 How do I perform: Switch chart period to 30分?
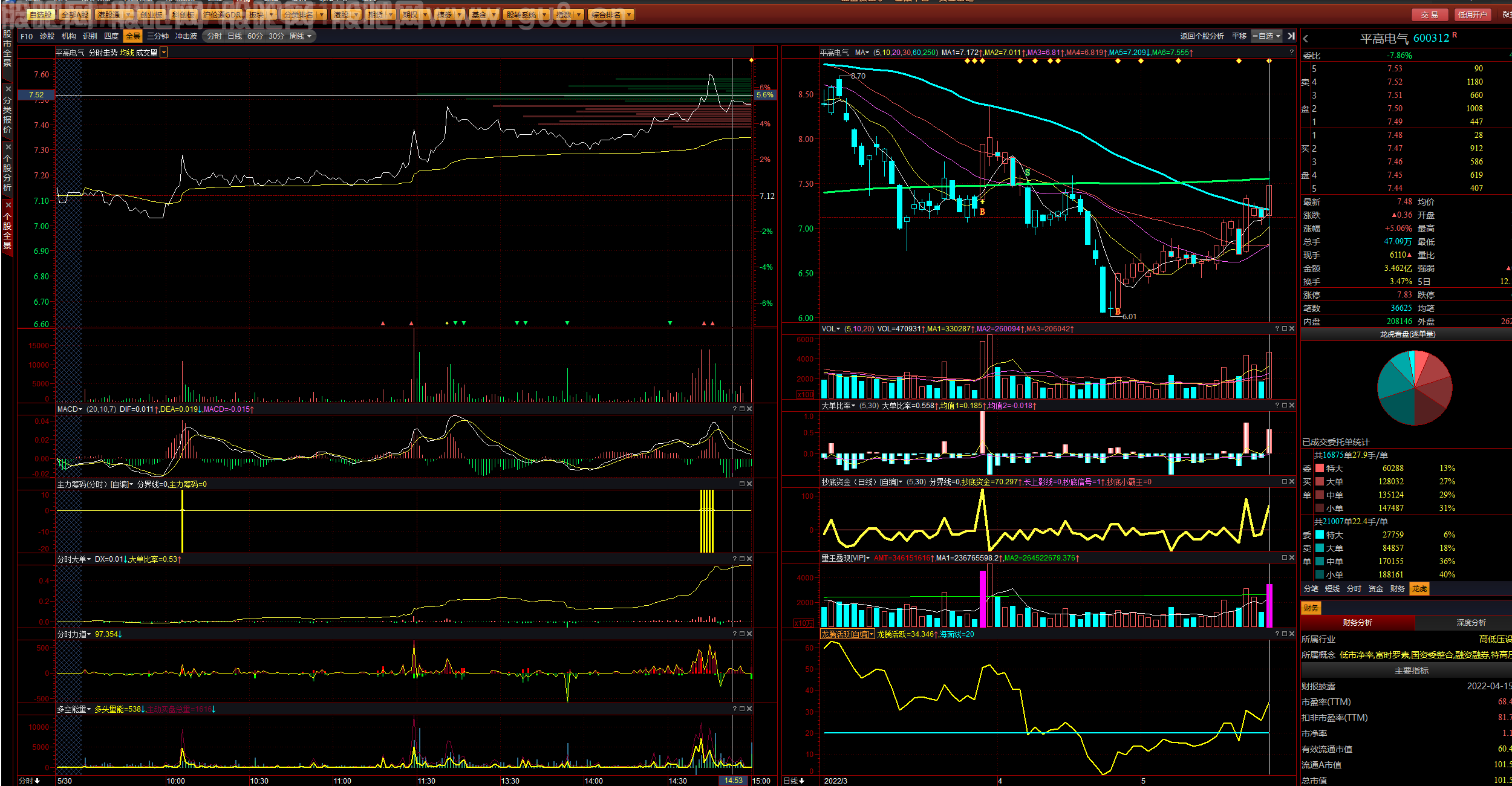coord(276,36)
